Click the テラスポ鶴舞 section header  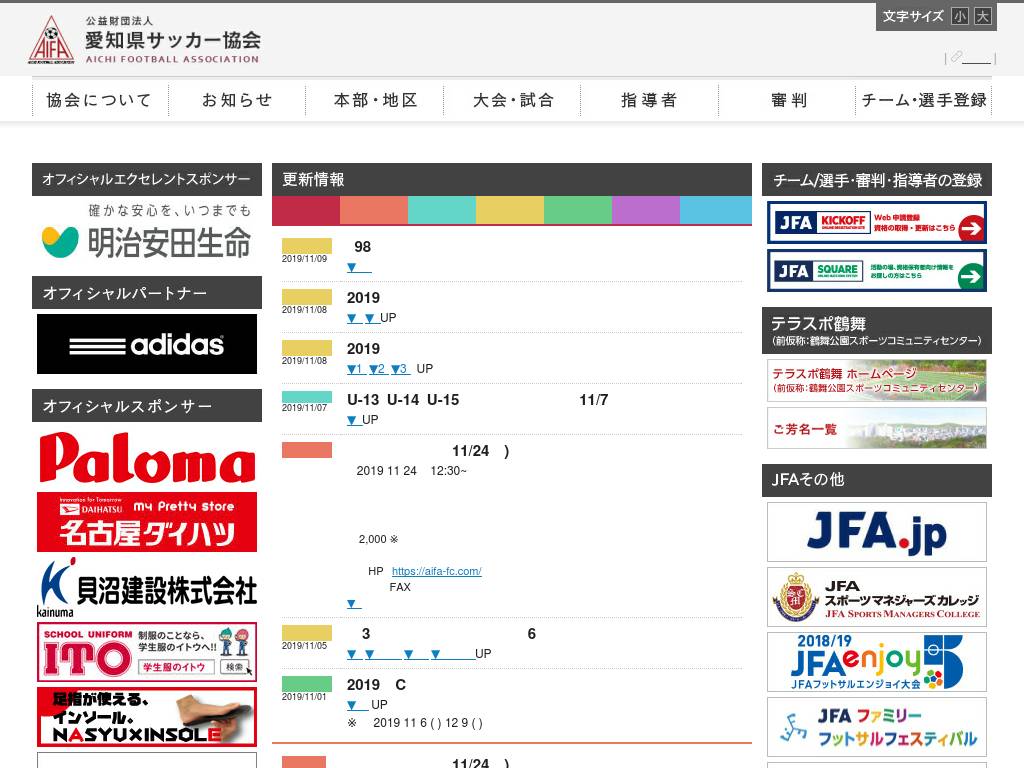tap(876, 330)
